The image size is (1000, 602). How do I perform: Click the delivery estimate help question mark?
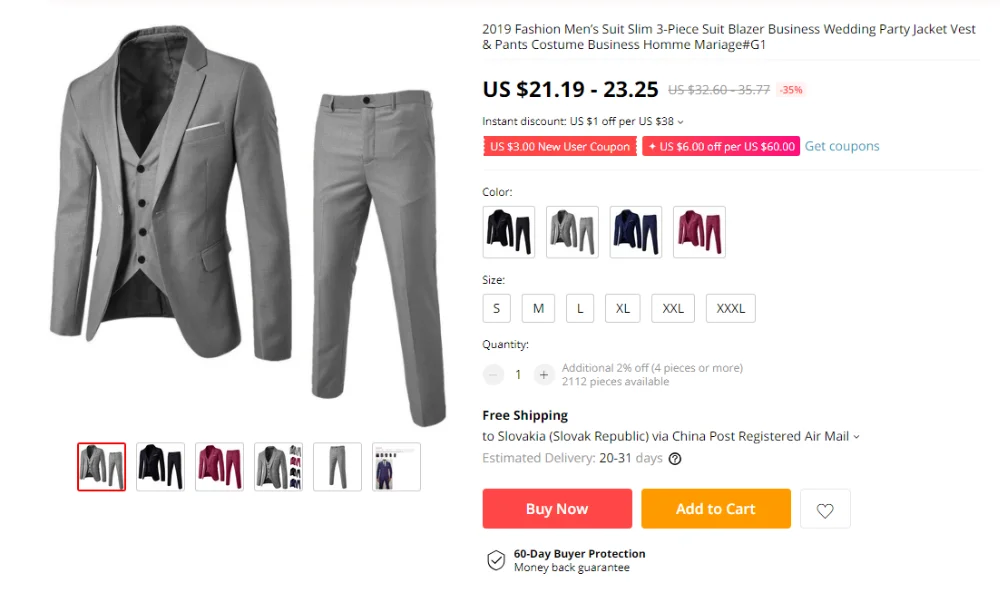(675, 459)
